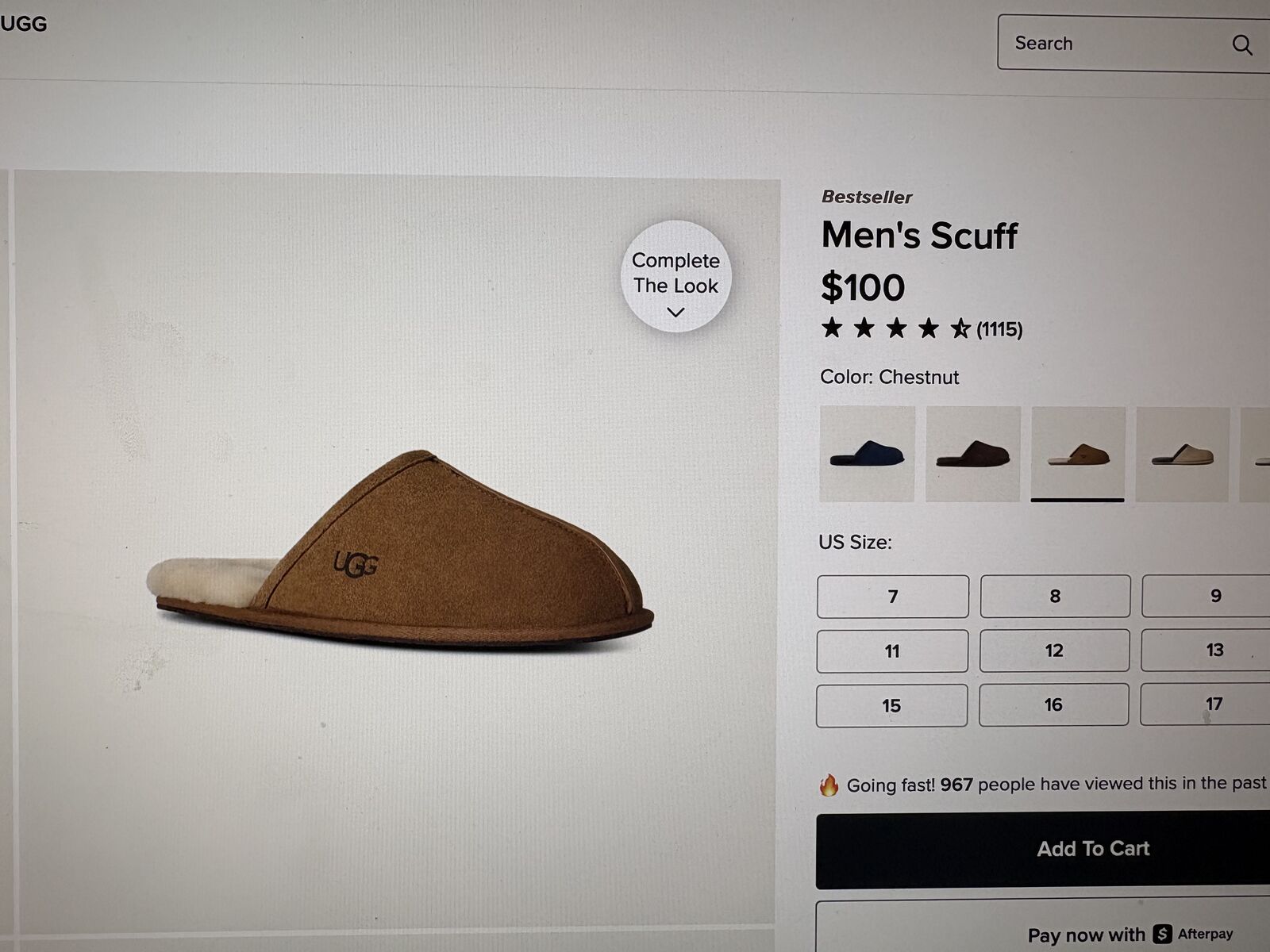Screen dimensions: 1270x952
Task: Select US size 13
Action: click(1214, 651)
